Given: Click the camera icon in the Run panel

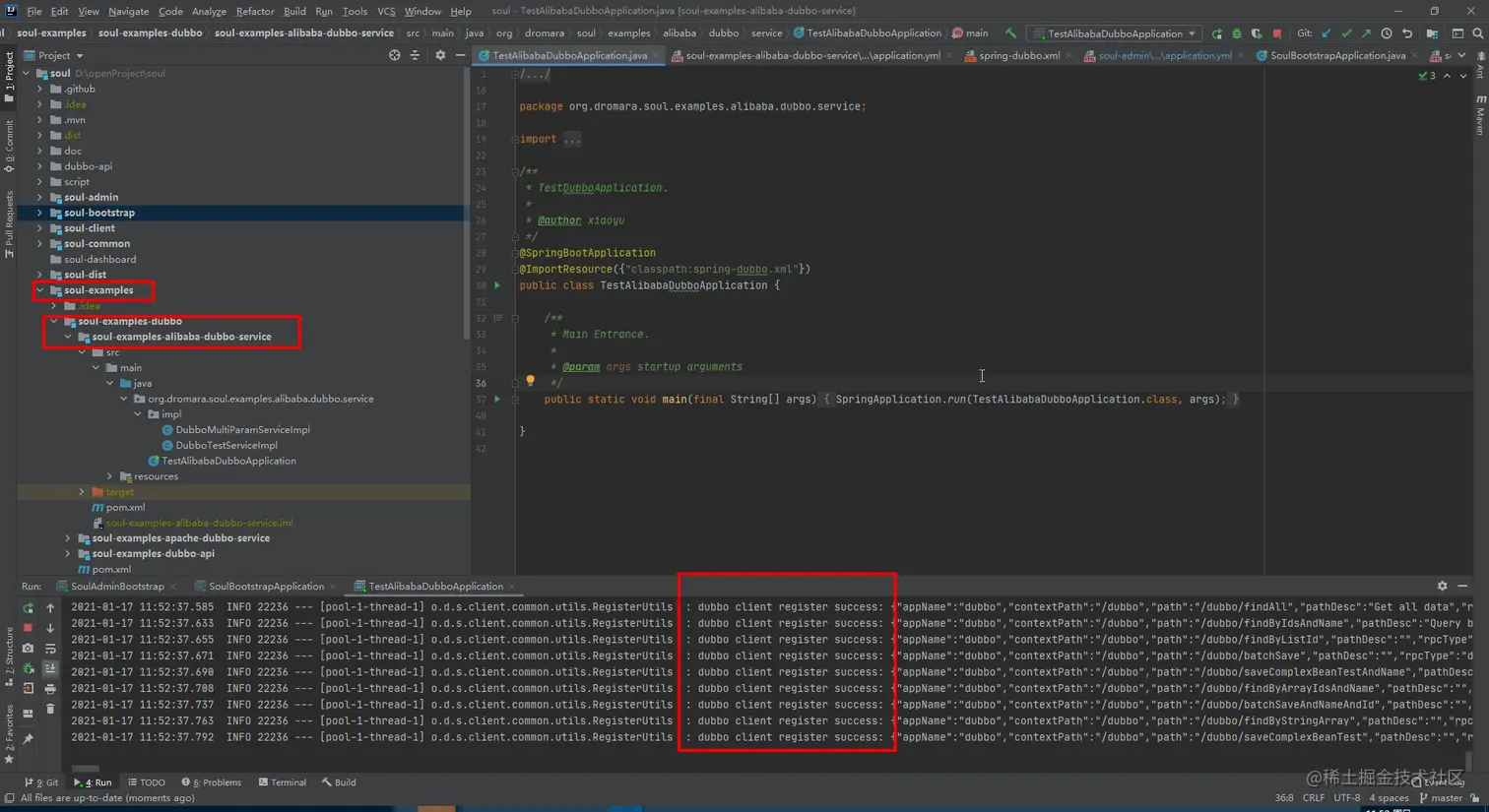Looking at the screenshot, I should [x=28, y=649].
